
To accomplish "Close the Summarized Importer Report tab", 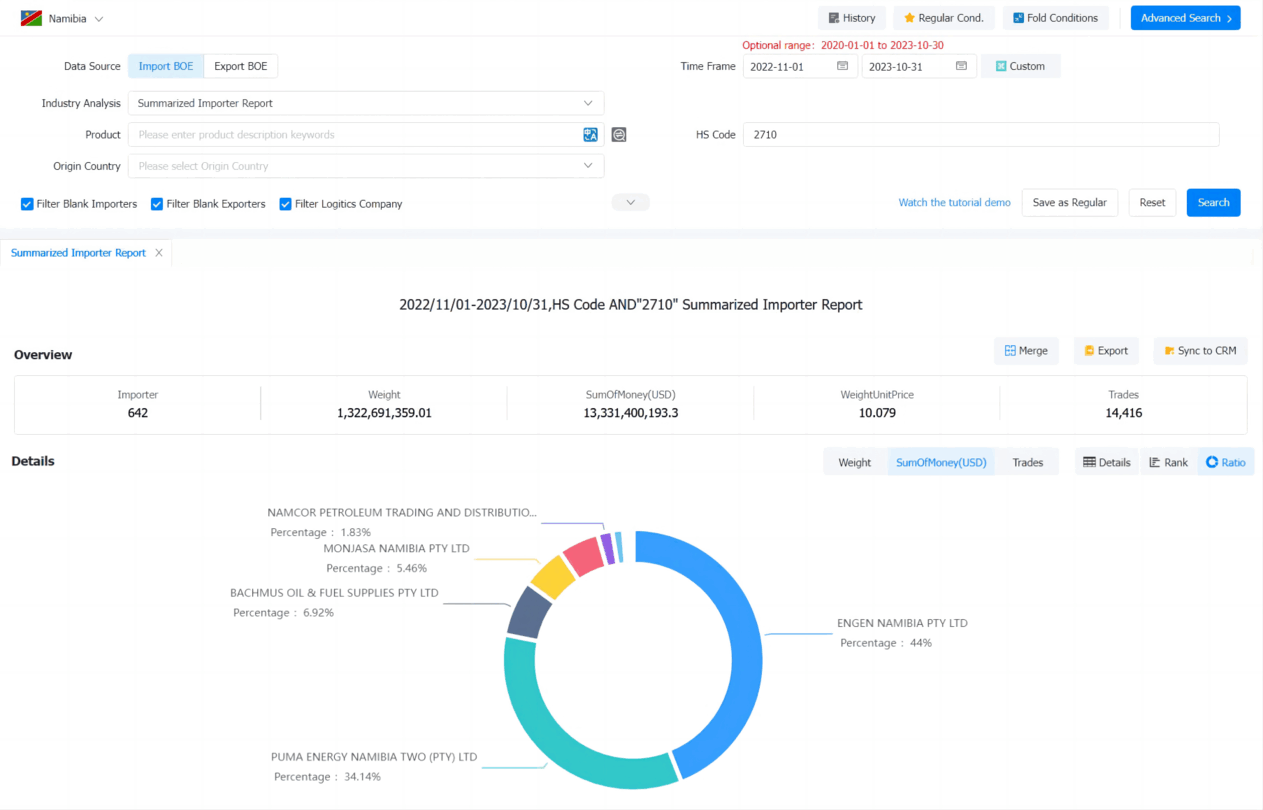I will 158,253.
